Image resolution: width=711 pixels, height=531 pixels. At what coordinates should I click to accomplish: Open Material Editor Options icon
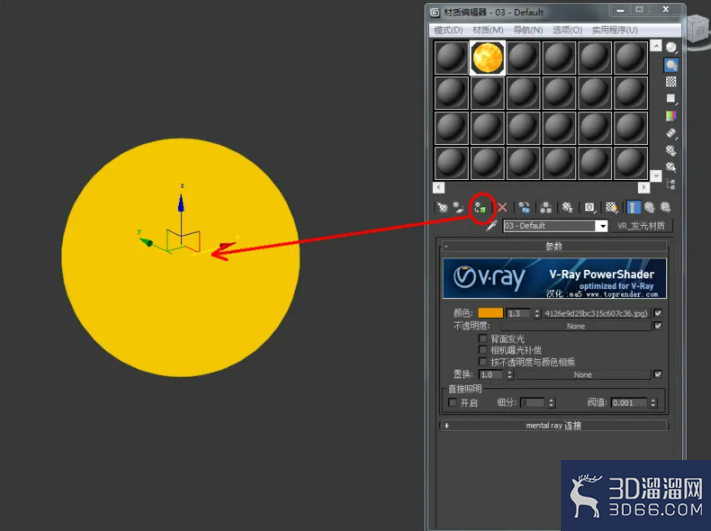(x=671, y=150)
